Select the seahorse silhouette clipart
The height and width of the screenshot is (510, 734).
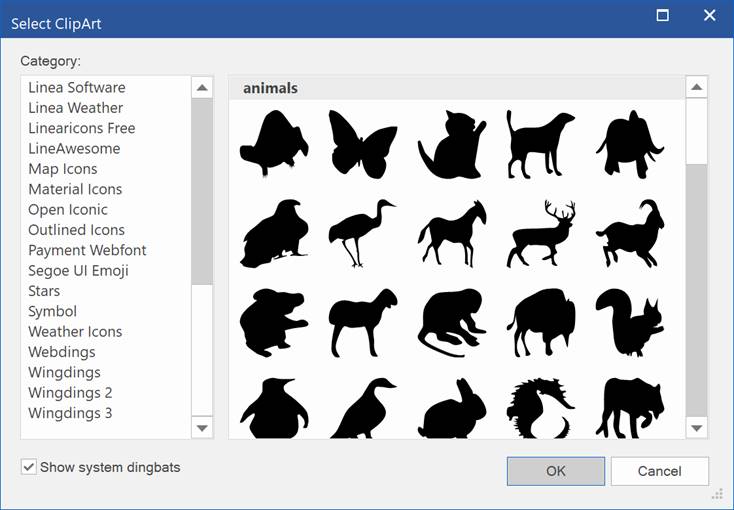541,408
